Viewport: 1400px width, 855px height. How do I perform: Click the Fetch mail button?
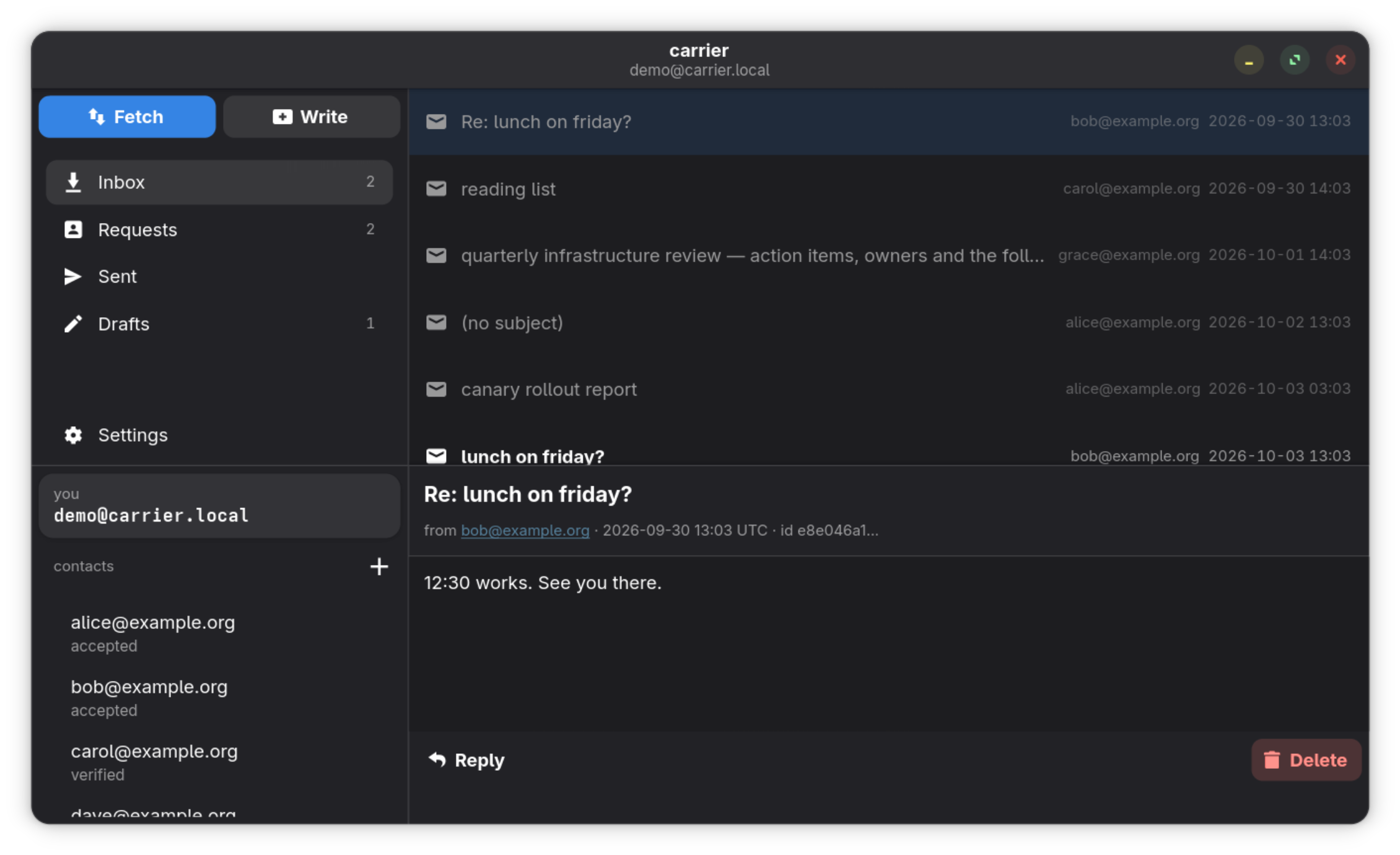[x=127, y=116]
